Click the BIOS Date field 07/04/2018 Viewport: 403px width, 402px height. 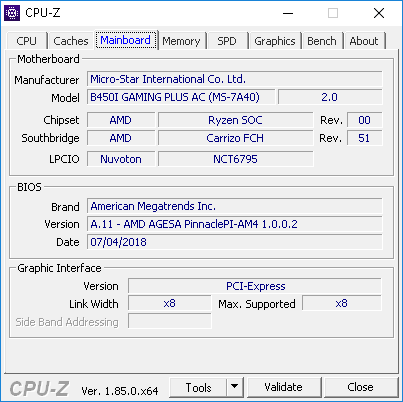point(235,242)
